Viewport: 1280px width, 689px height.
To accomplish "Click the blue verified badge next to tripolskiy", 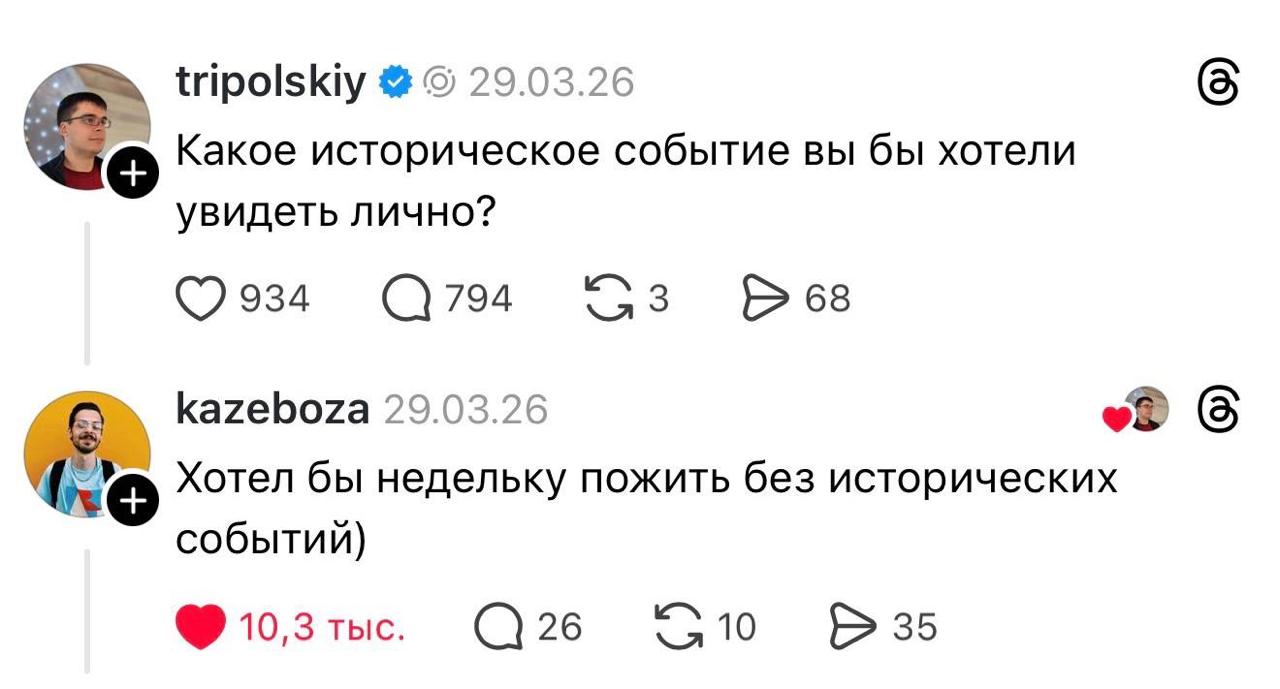I will coord(397,82).
